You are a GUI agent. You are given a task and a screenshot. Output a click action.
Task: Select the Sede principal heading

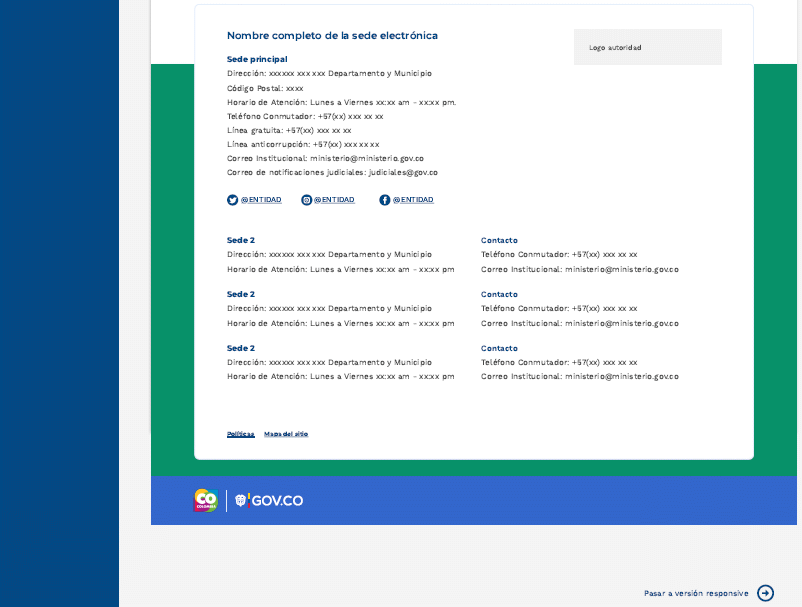point(257,59)
